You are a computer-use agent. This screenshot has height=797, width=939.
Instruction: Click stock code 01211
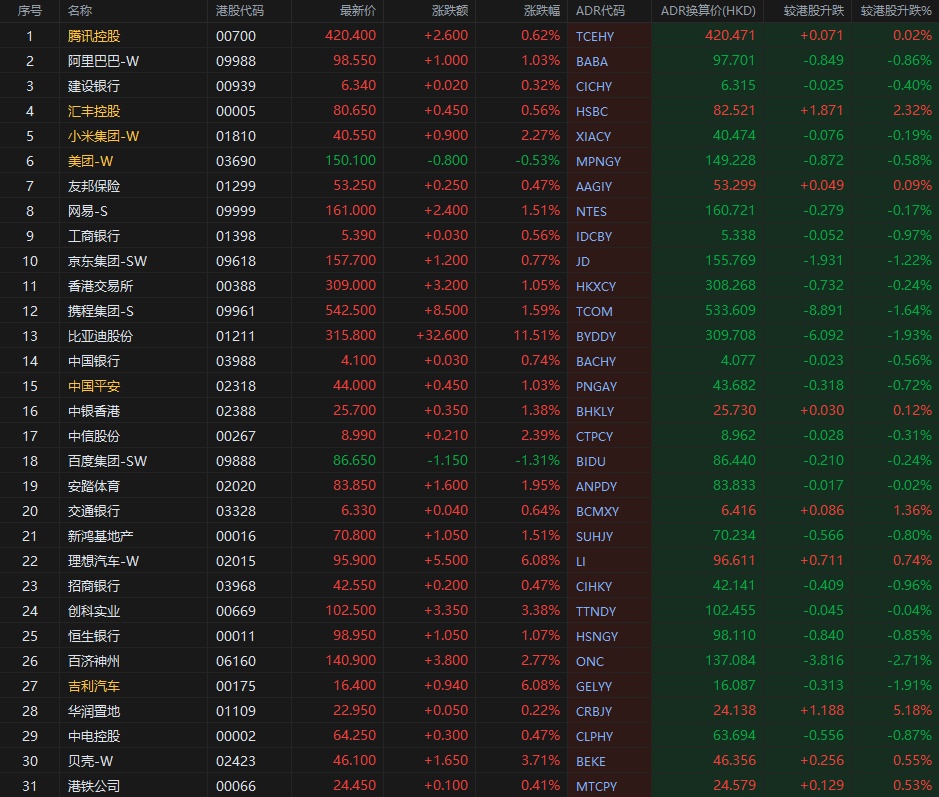click(x=235, y=336)
